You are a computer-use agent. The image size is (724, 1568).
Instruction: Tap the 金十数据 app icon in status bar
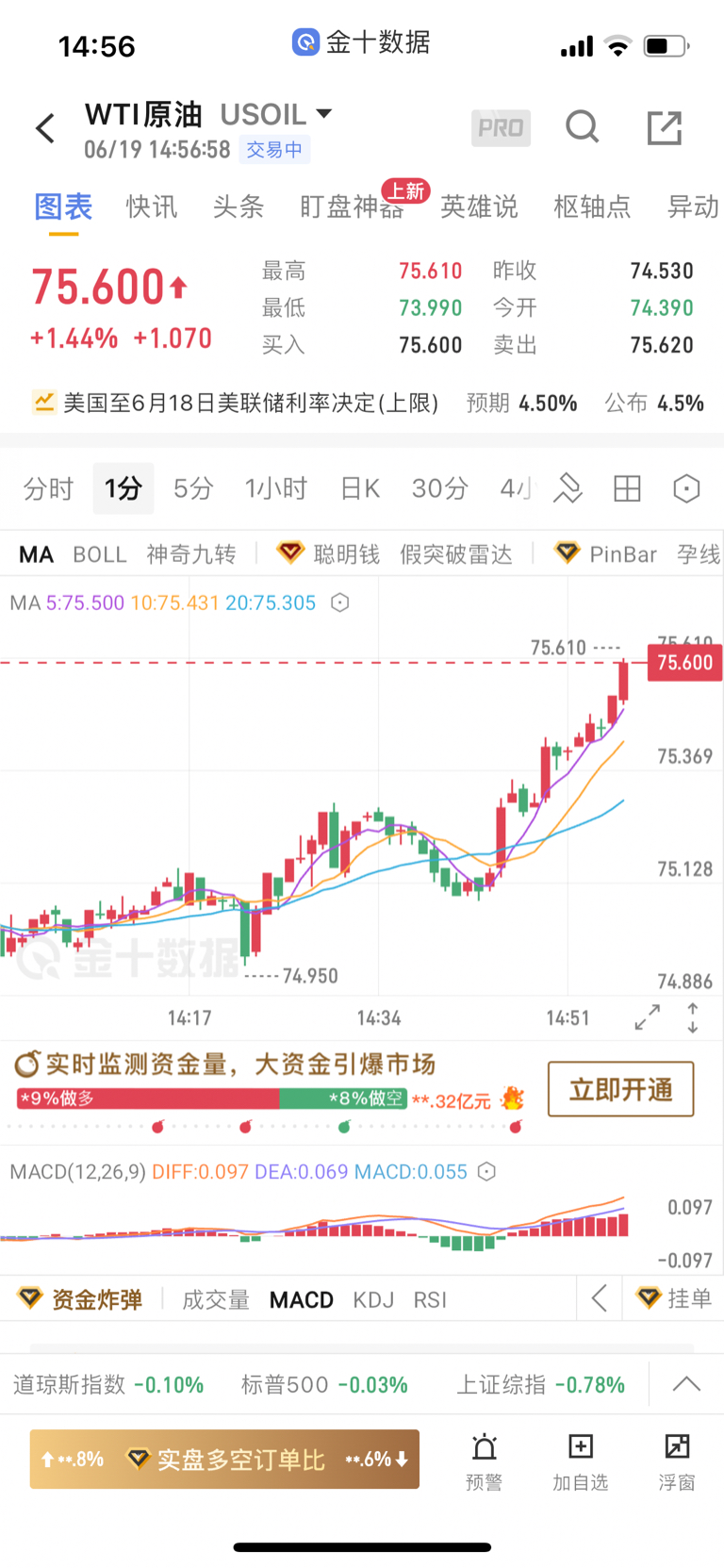[305, 42]
